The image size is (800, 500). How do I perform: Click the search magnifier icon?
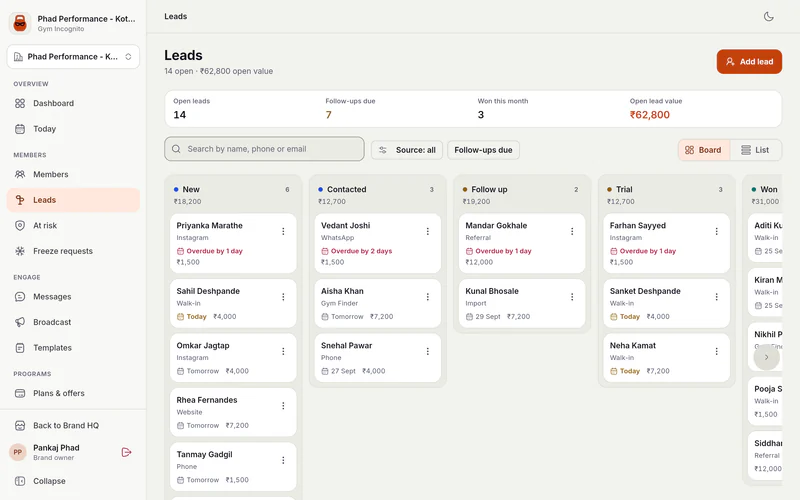click(x=176, y=149)
